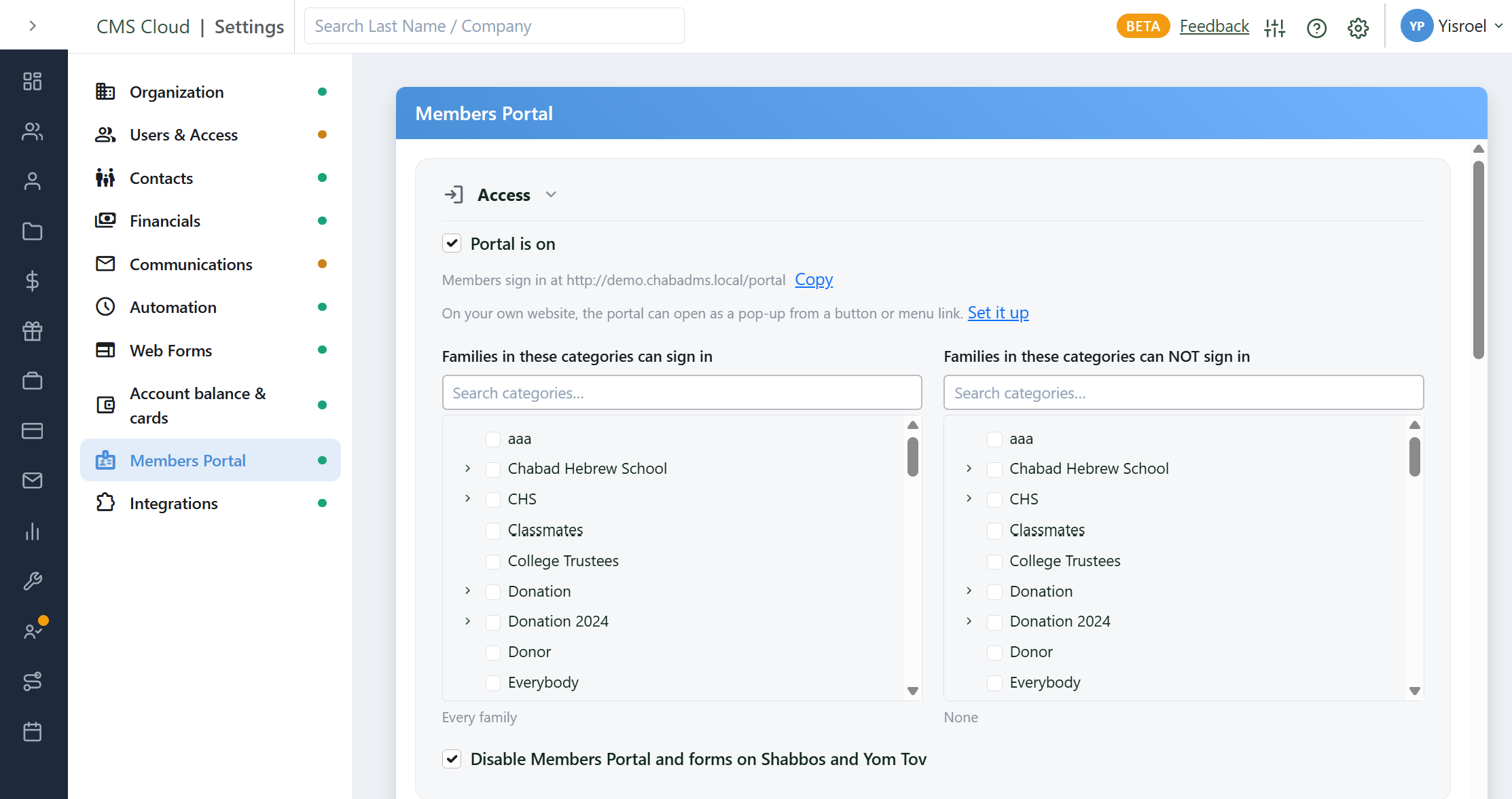The height and width of the screenshot is (799, 1512).
Task: Check Donor in the can NOT sign in list
Action: point(994,652)
